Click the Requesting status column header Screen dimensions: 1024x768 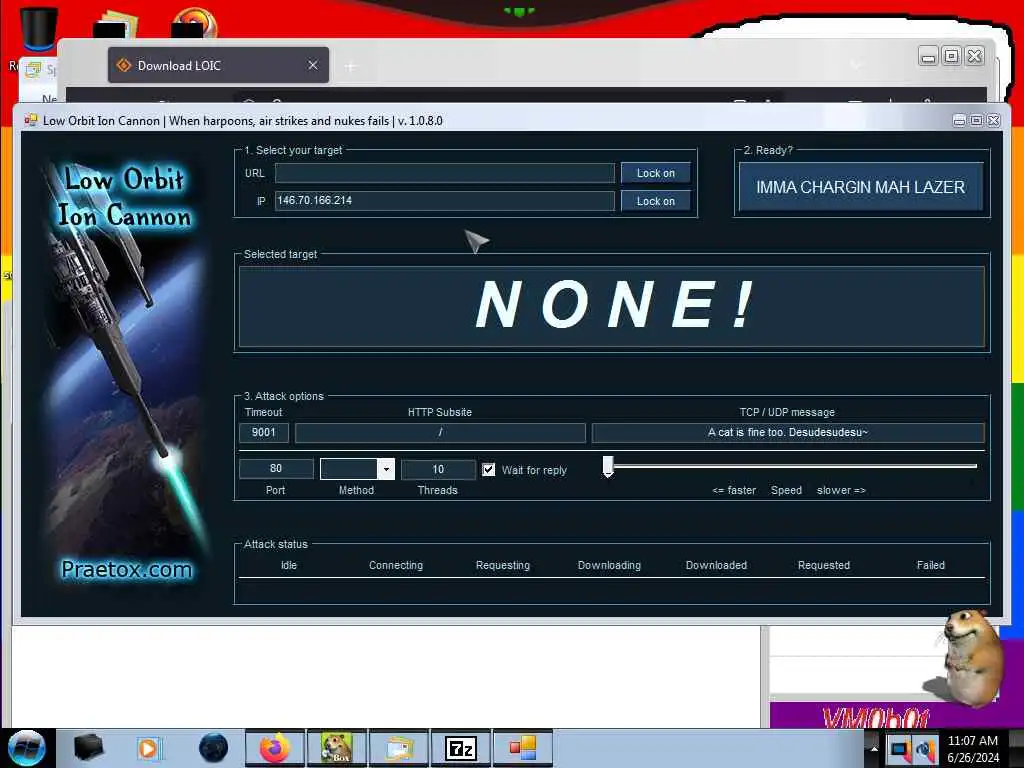(503, 565)
